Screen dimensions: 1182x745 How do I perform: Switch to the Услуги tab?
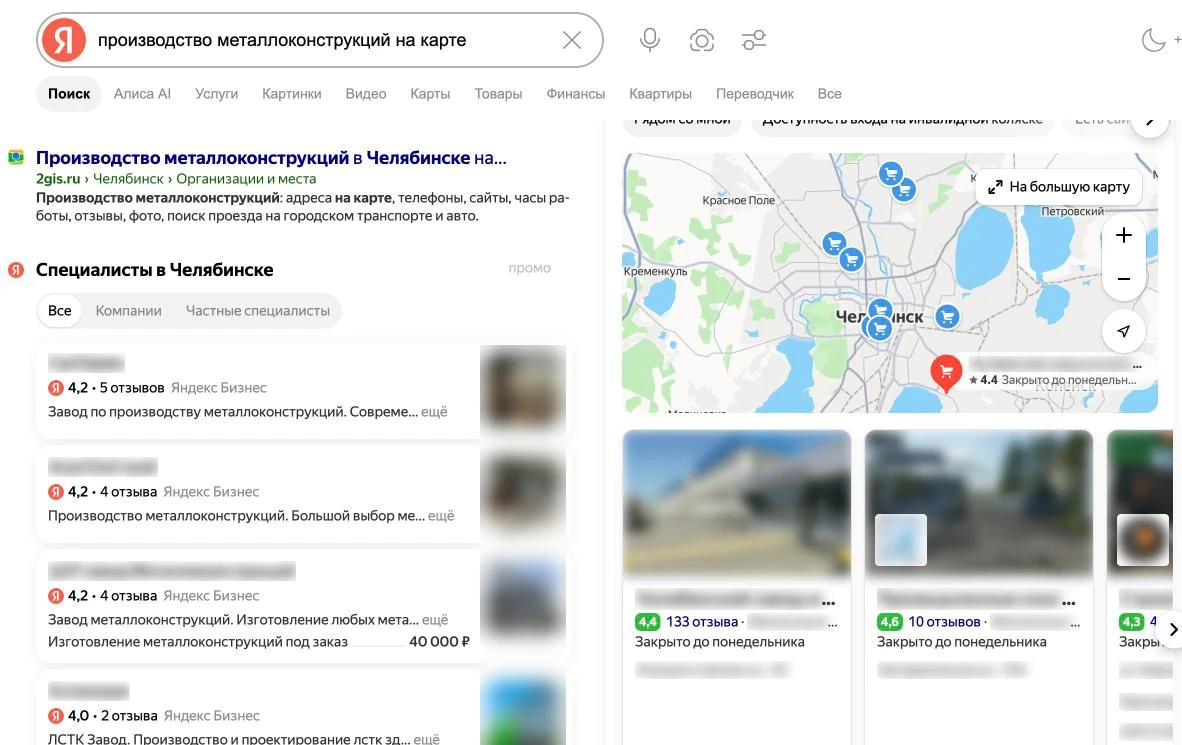point(216,94)
